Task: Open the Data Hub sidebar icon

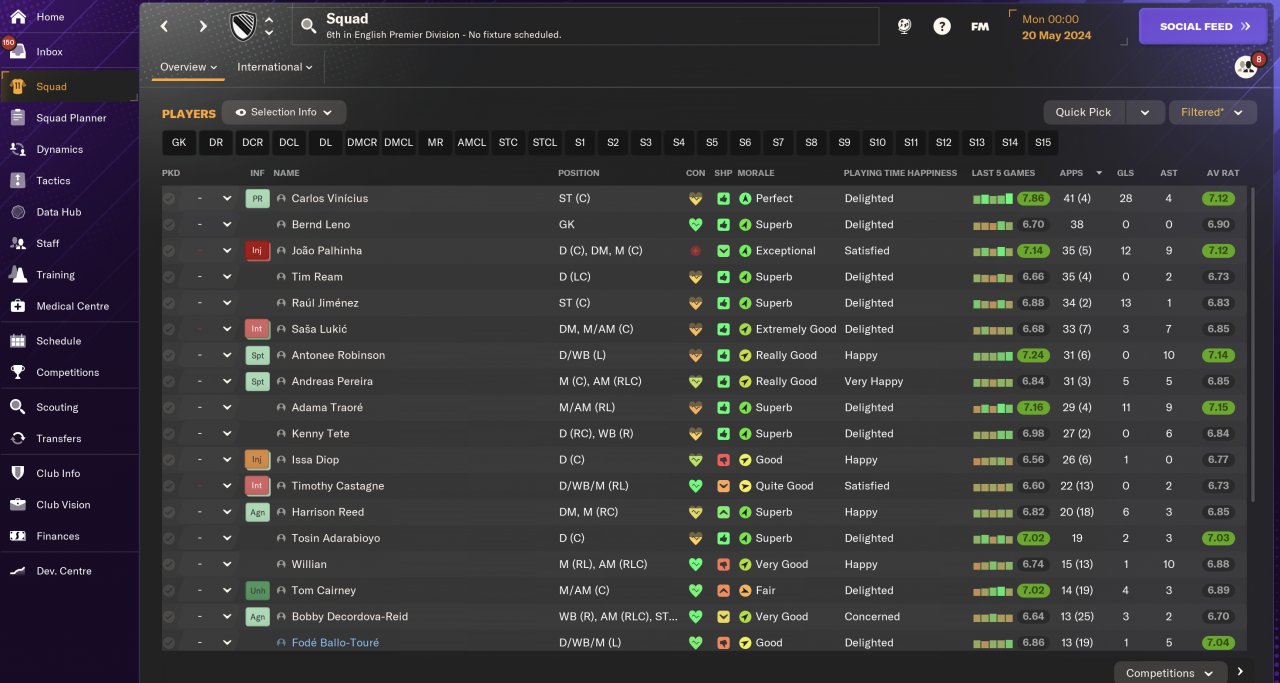Action: [17, 212]
